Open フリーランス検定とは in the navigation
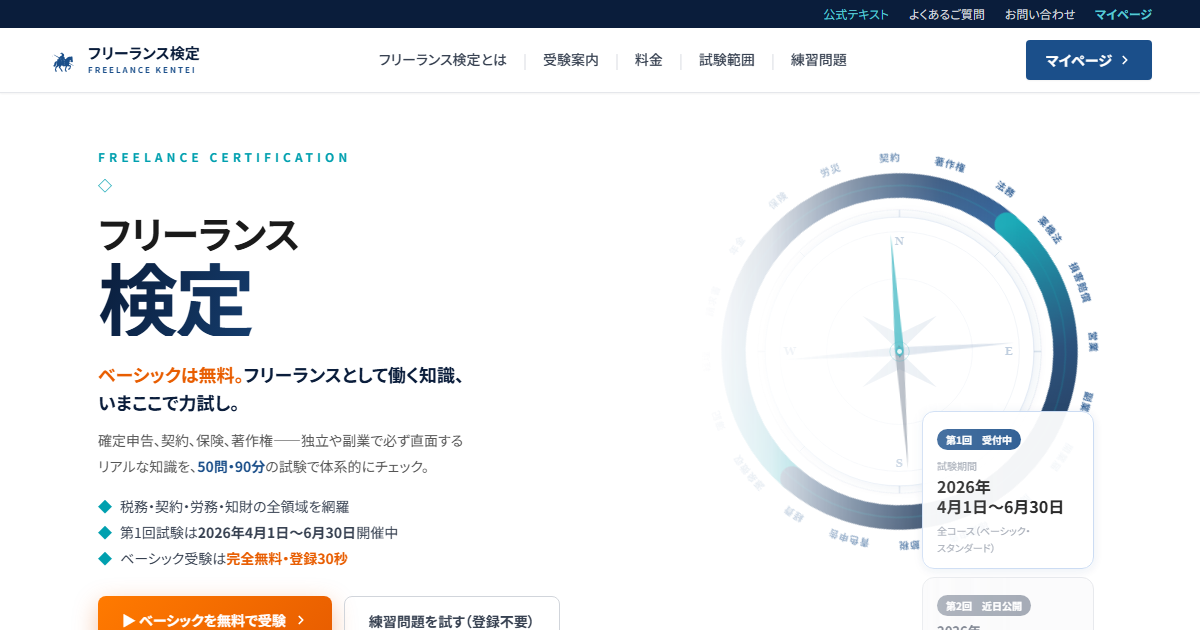Image resolution: width=1200 pixels, height=630 pixels. [x=442, y=60]
